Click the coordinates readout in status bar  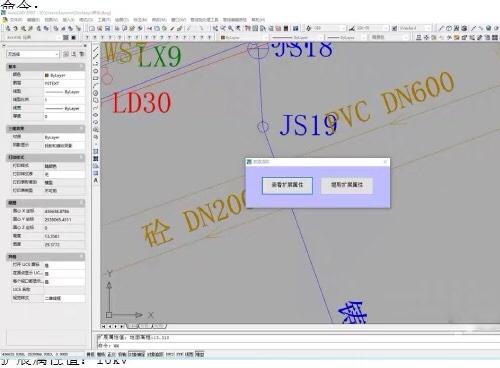click(x=35, y=354)
